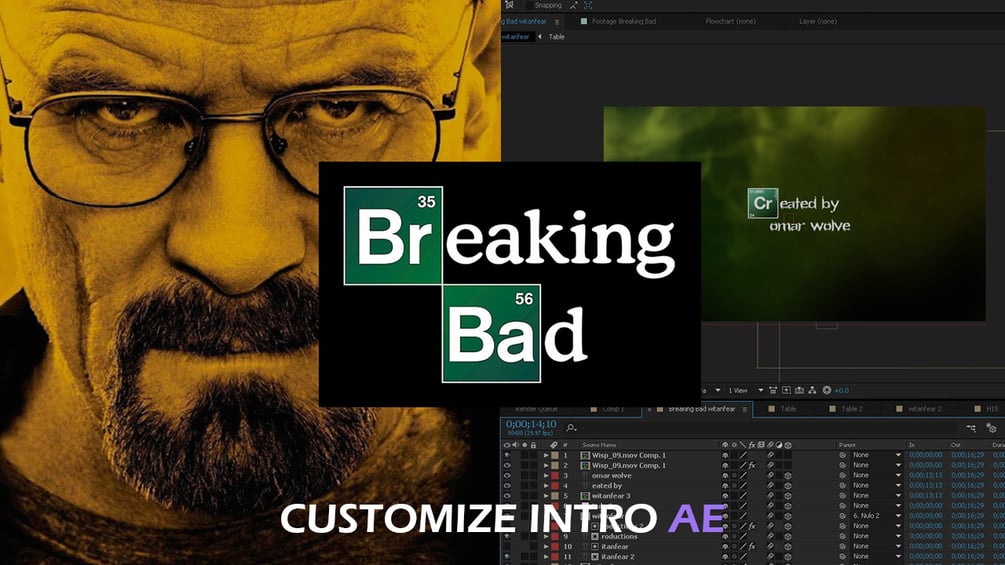The height and width of the screenshot is (565, 1005).
Task: Click the snapping collapse-edges icon in top toolbar
Action: click(573, 5)
